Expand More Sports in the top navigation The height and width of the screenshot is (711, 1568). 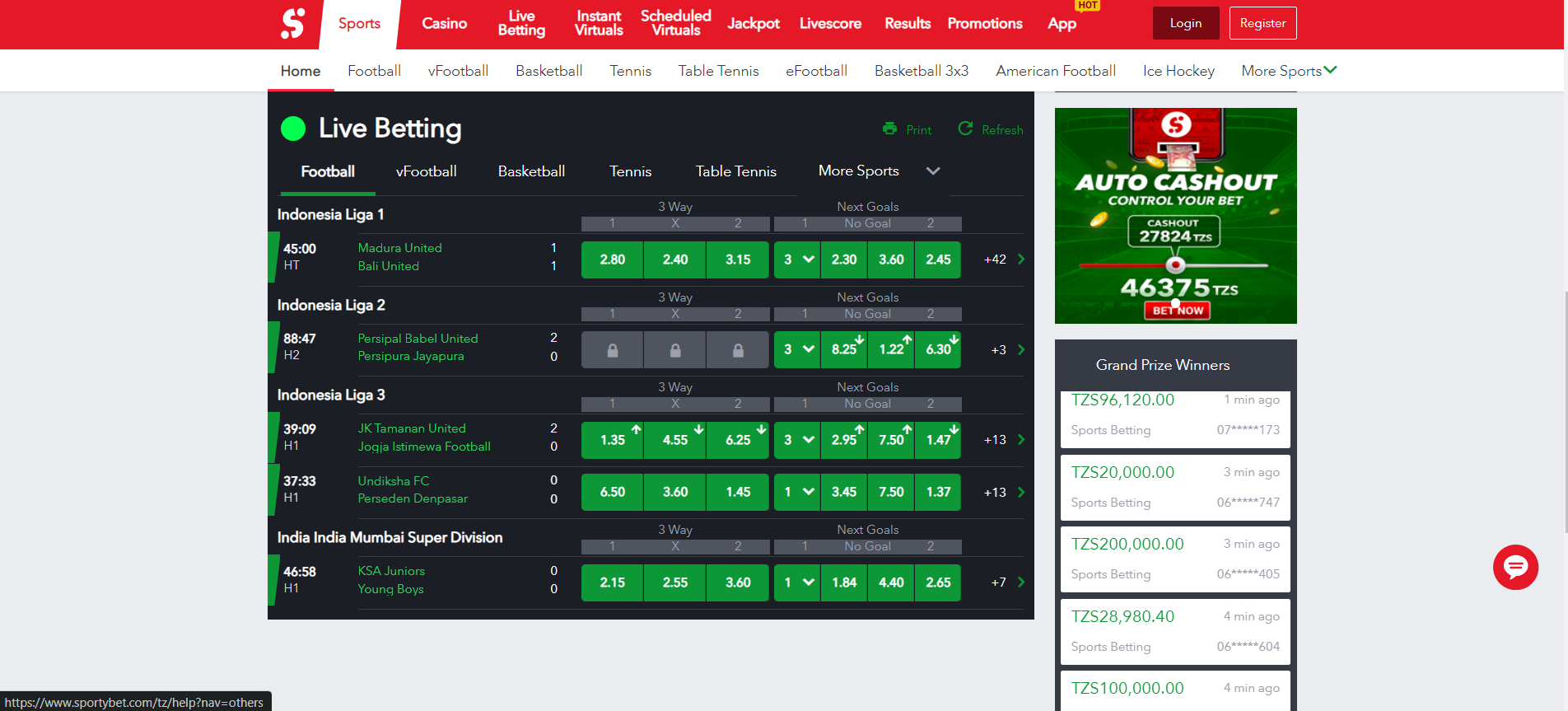[x=1289, y=71]
